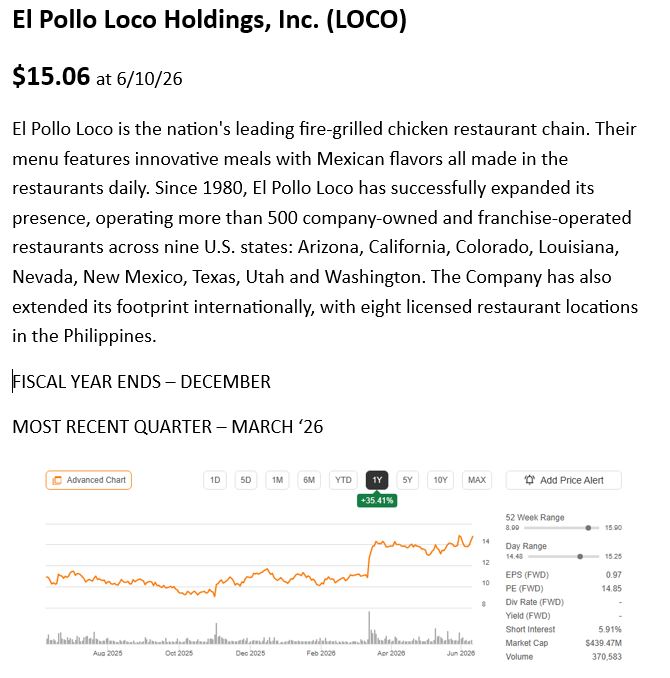The height and width of the screenshot is (678, 670).
Task: Click Add Price Alert button
Action: pos(564,480)
